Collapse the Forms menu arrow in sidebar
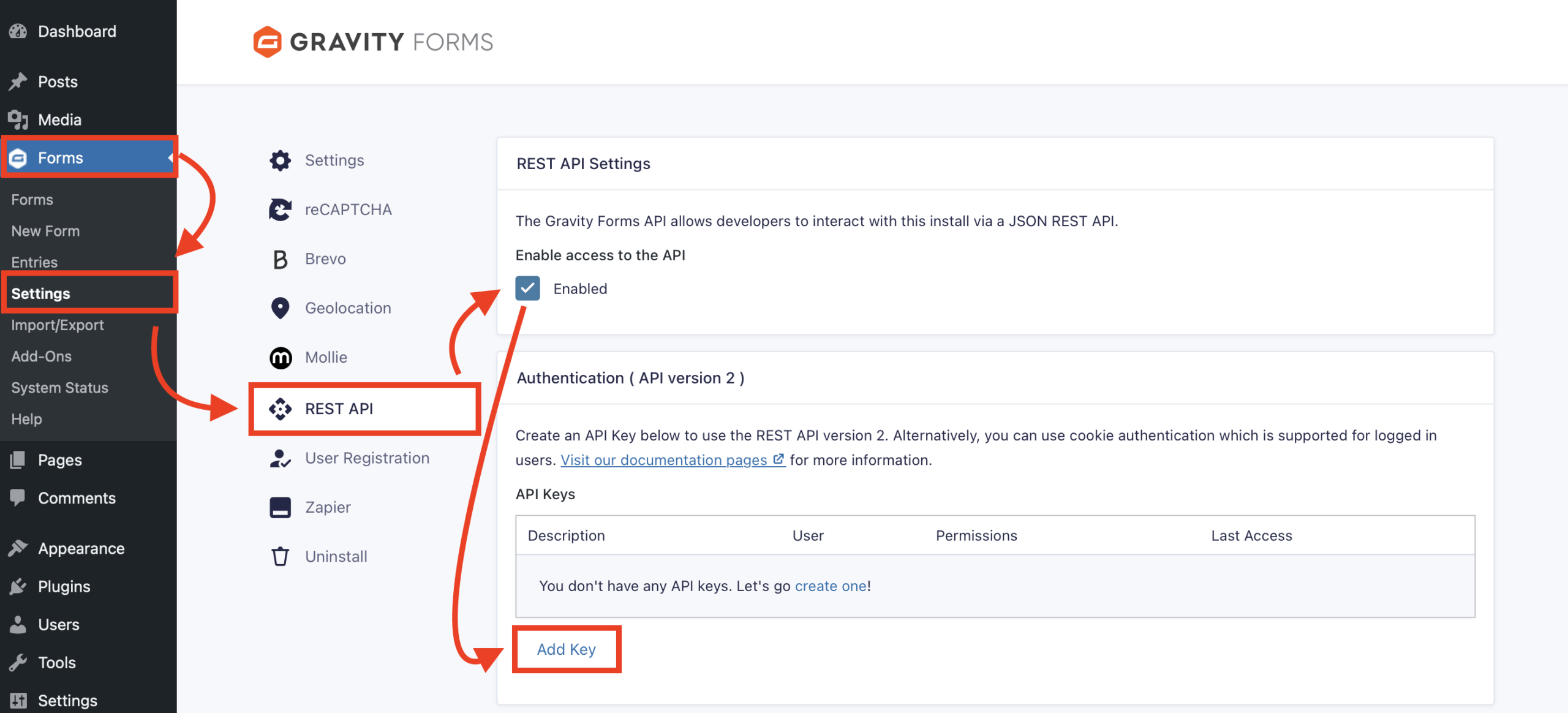This screenshot has height=713, width=1568. pyautogui.click(x=170, y=158)
